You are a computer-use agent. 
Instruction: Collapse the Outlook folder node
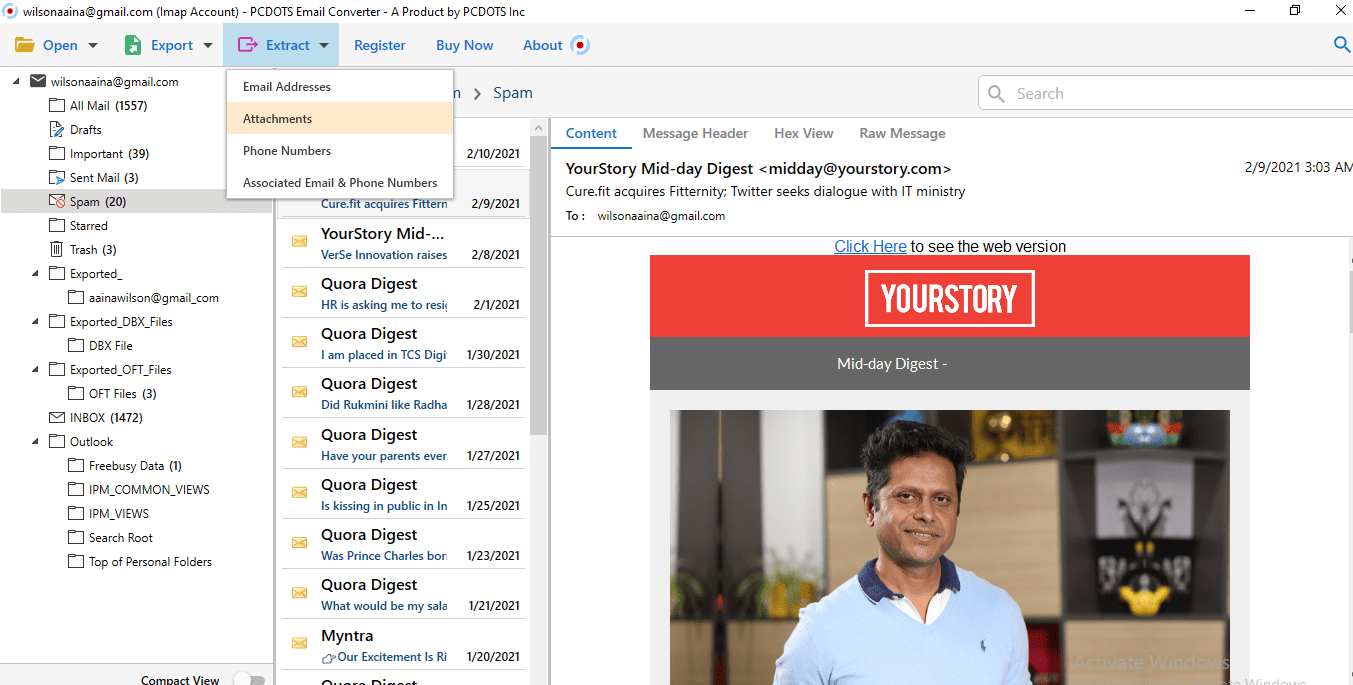(x=35, y=441)
